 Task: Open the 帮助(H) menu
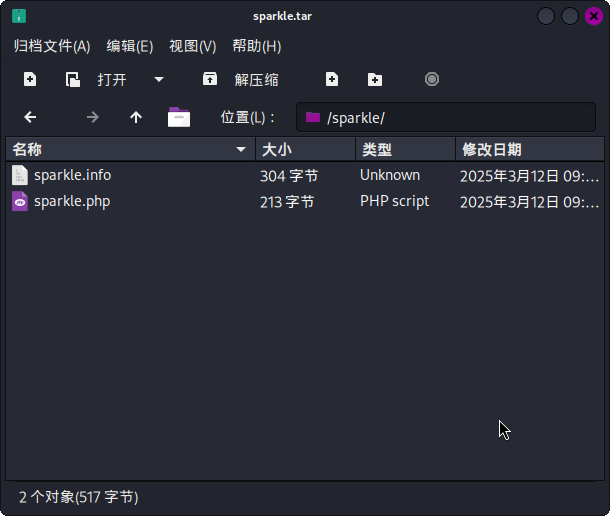click(257, 46)
